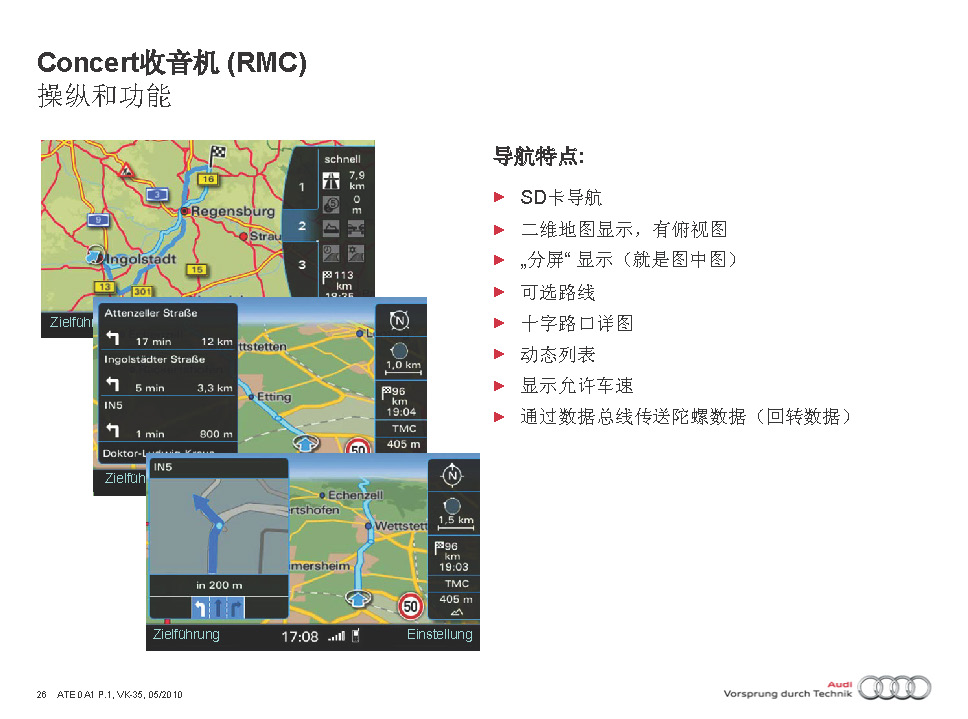Click the 'Concert收音机 (RMC)' slide title
The image size is (968, 719).
(x=172, y=62)
